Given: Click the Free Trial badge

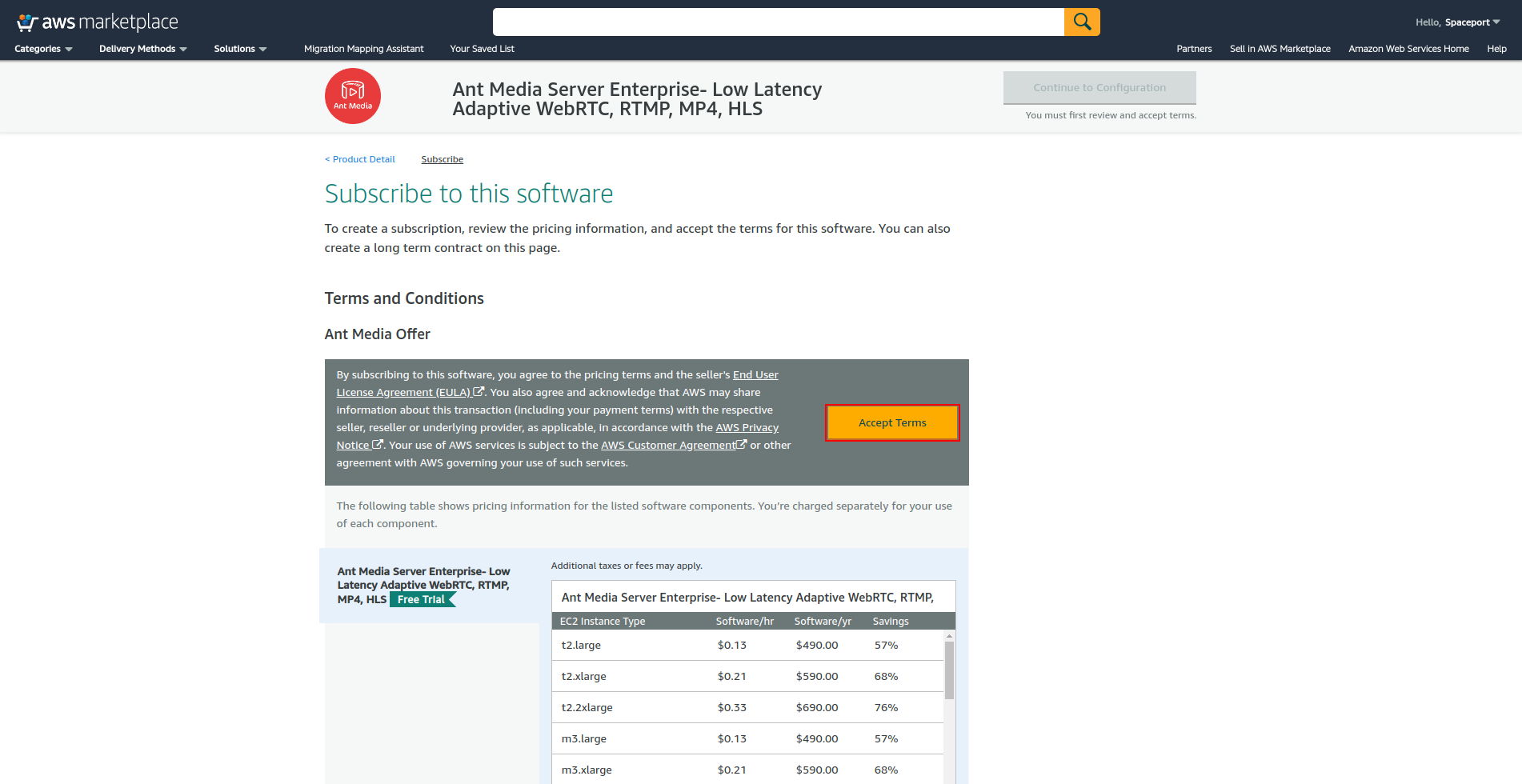Looking at the screenshot, I should [423, 600].
